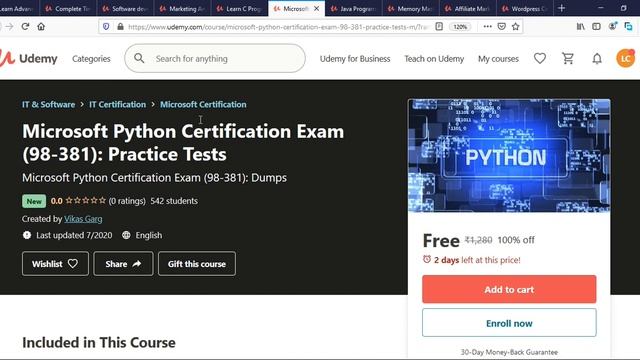Switch to the Software dev tab
This screenshot has width=640, height=360.
(125, 8)
